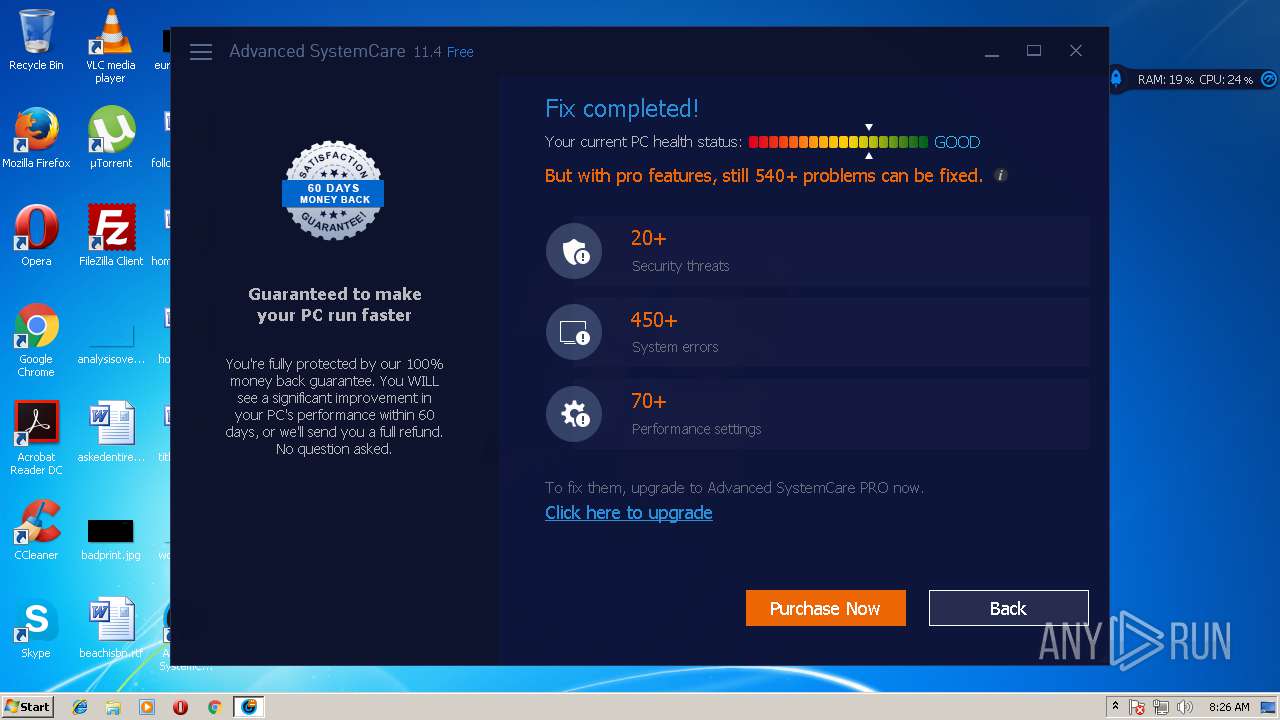1280x720 pixels.
Task: Open the VLC media player desktop icon
Action: [x=110, y=46]
